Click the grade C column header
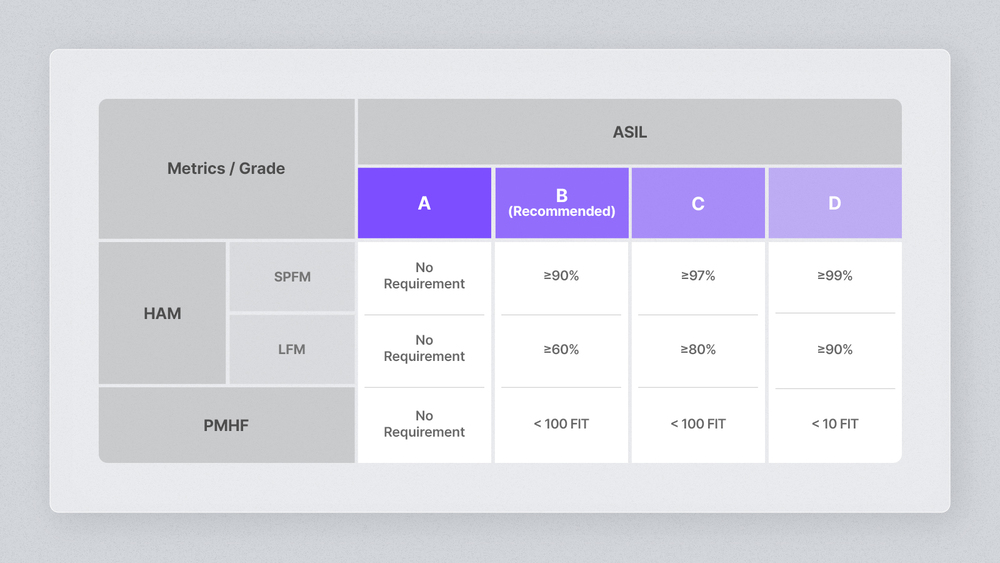 (x=698, y=203)
